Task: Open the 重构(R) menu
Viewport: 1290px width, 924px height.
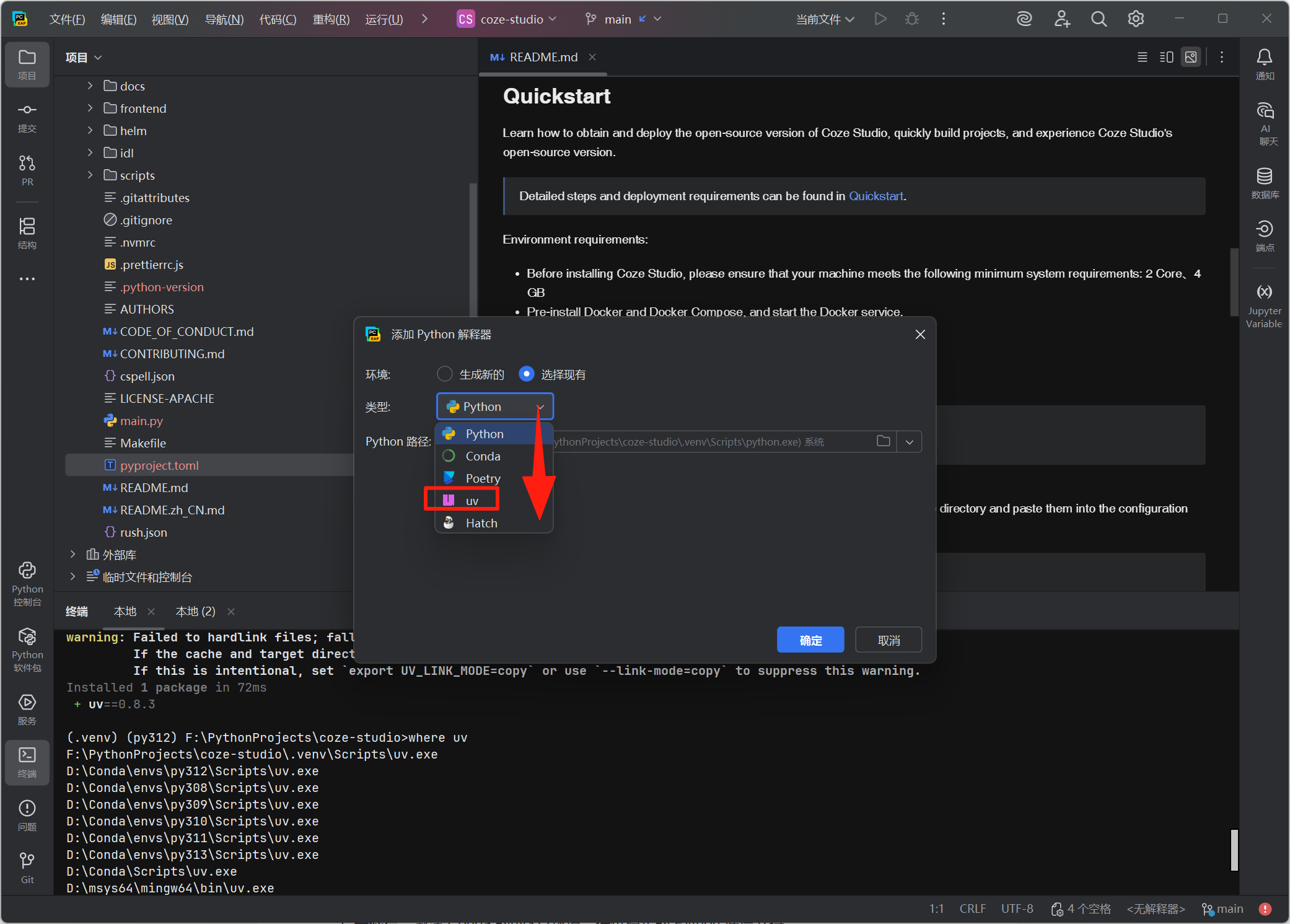Action: [331, 19]
